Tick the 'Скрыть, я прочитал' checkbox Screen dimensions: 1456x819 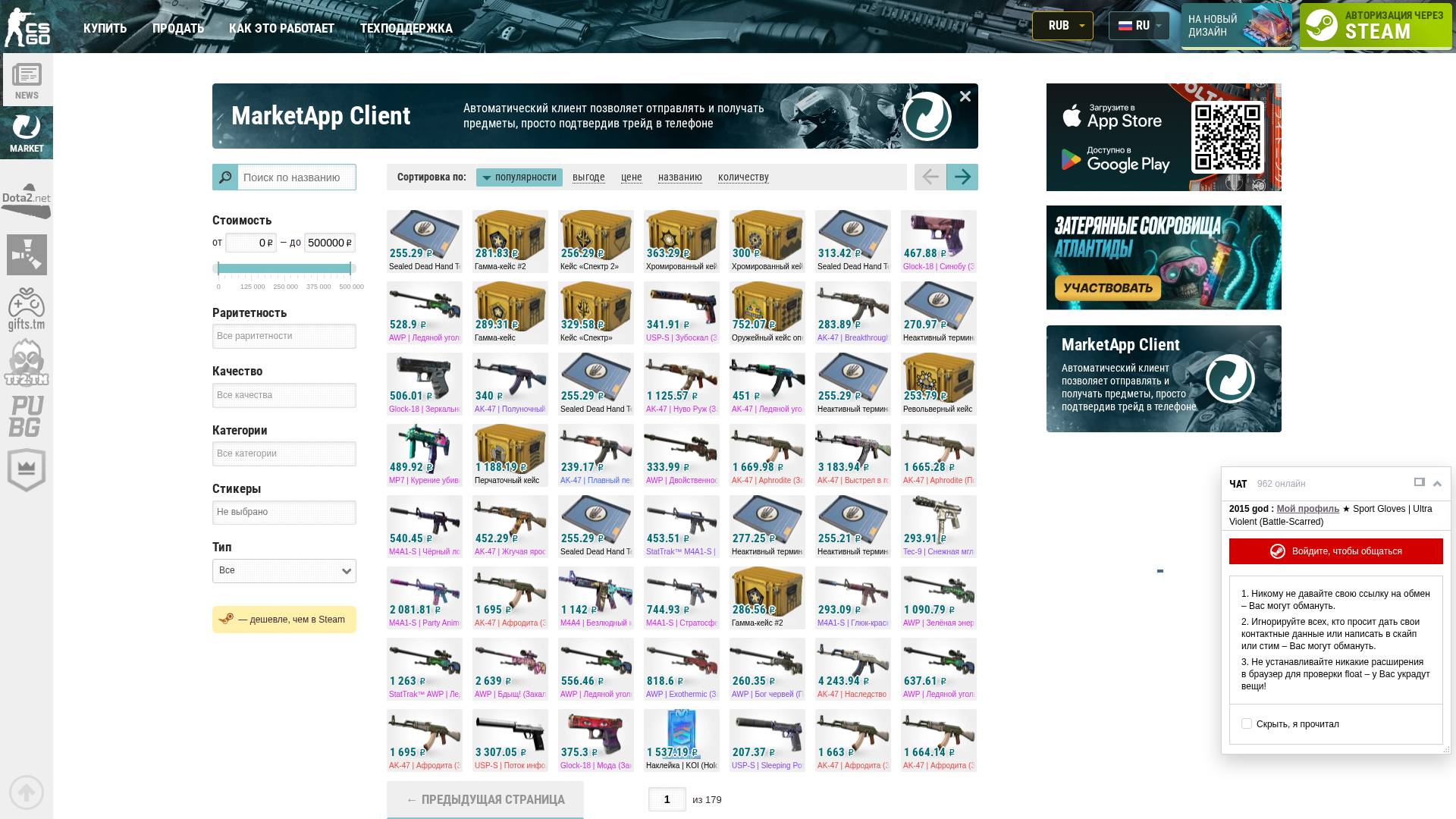(1247, 723)
